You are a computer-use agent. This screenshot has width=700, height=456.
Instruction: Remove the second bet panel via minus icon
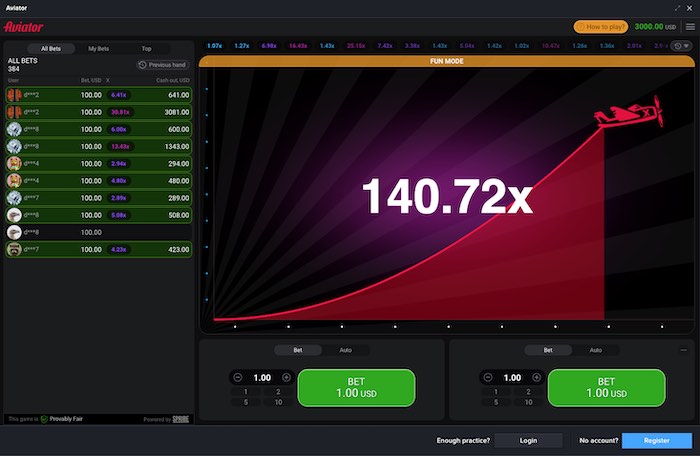683,350
